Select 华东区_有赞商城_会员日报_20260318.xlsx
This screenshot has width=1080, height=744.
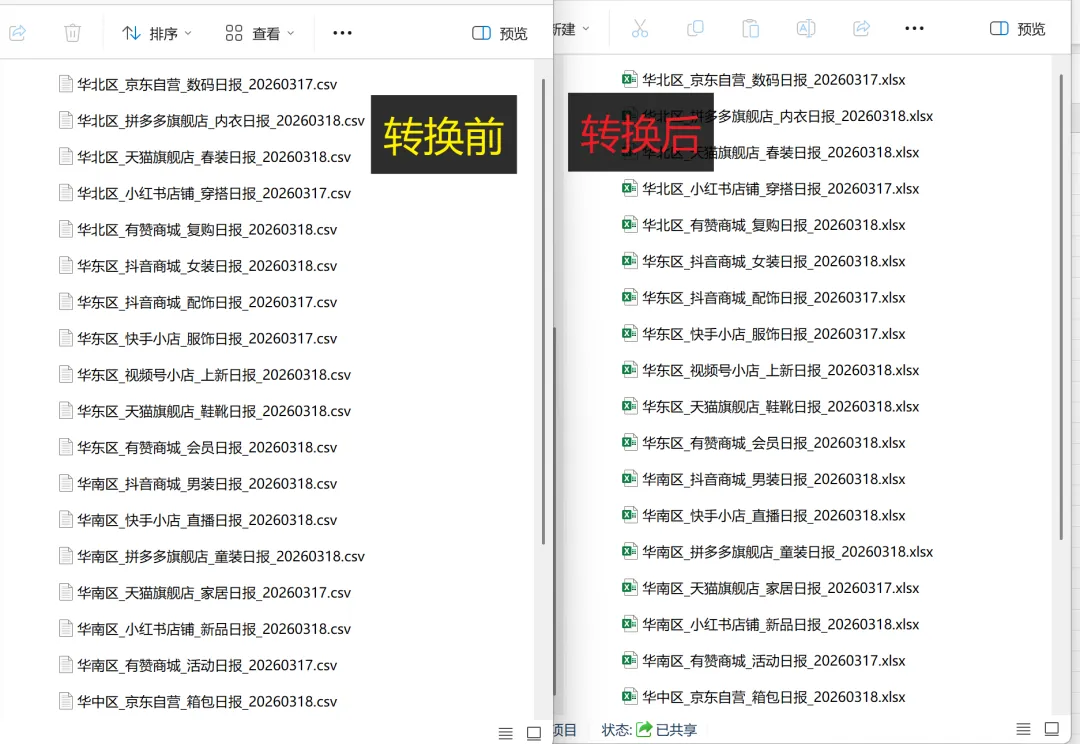[764, 443]
